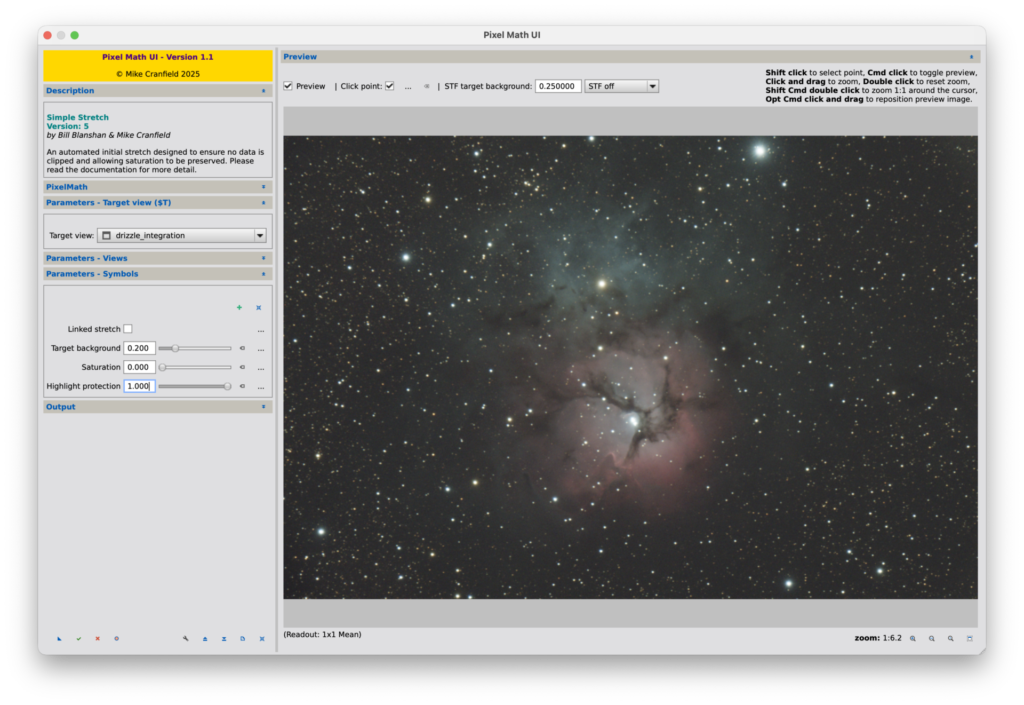Zoom in using the magnifier icon

[912, 638]
